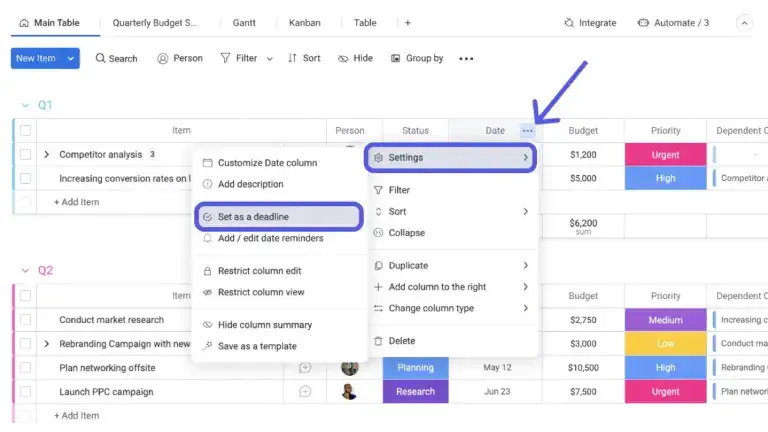Expand the Add column to the right submenu

pyautogui.click(x=525, y=287)
